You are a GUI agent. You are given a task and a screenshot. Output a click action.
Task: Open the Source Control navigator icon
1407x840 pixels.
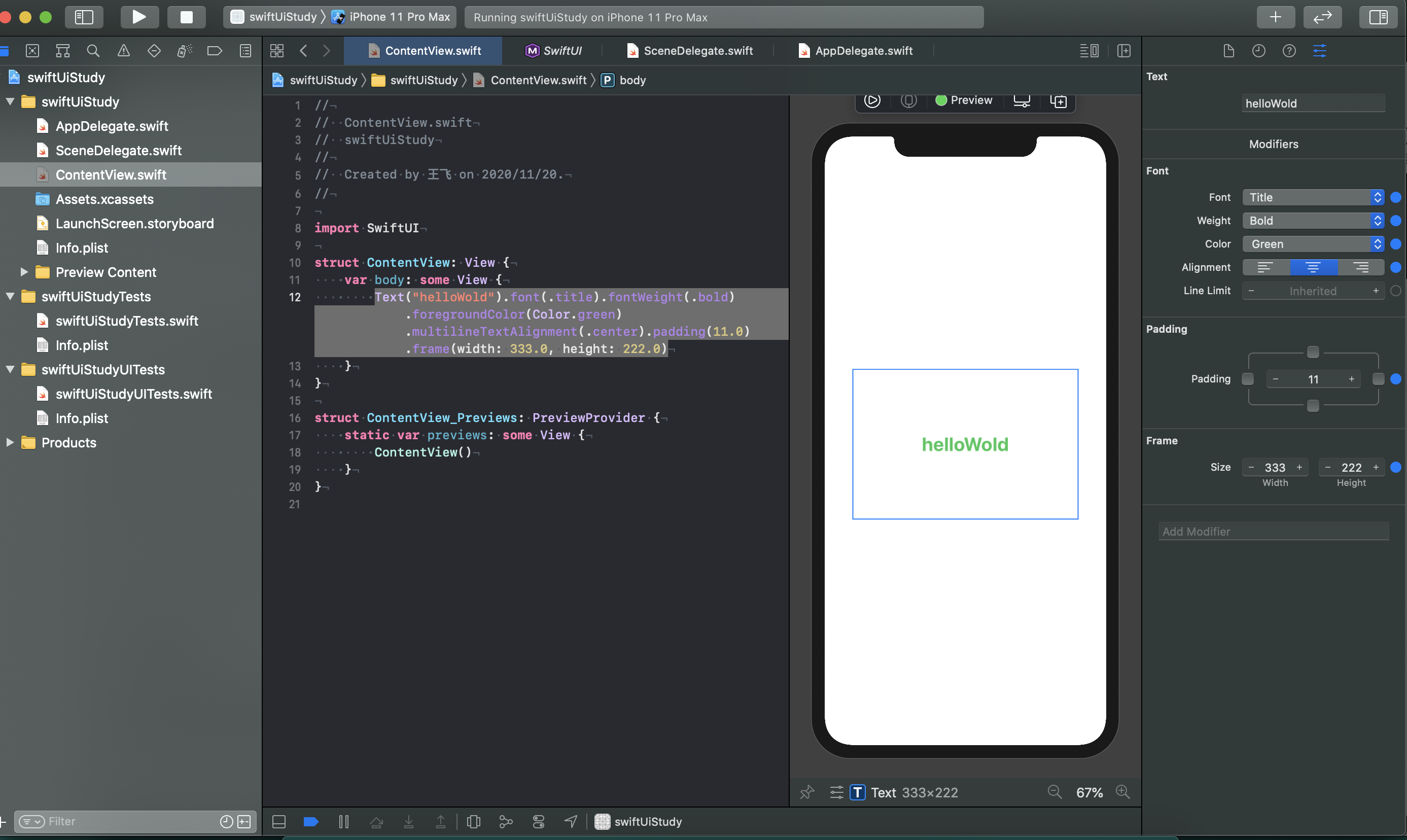coord(32,51)
